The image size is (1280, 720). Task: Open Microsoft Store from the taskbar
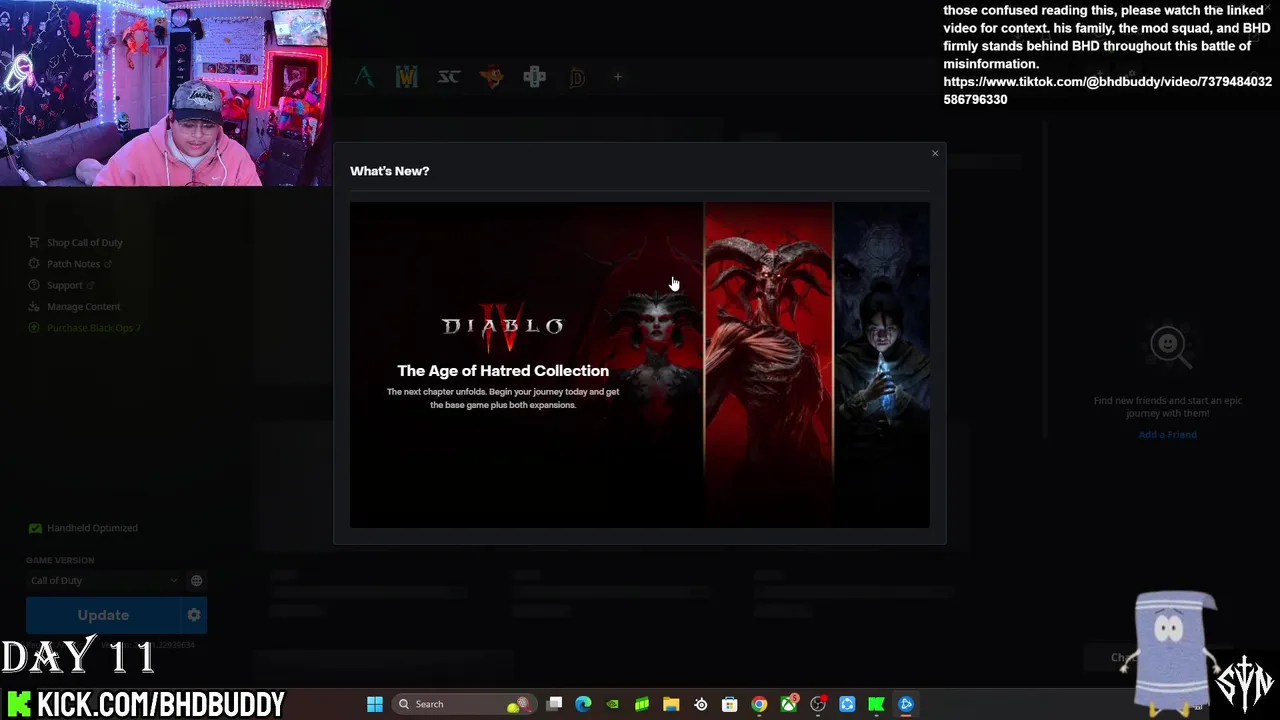point(729,704)
